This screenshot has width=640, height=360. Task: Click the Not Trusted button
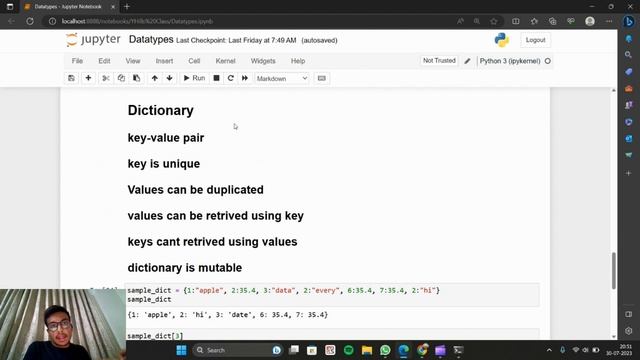pos(439,60)
